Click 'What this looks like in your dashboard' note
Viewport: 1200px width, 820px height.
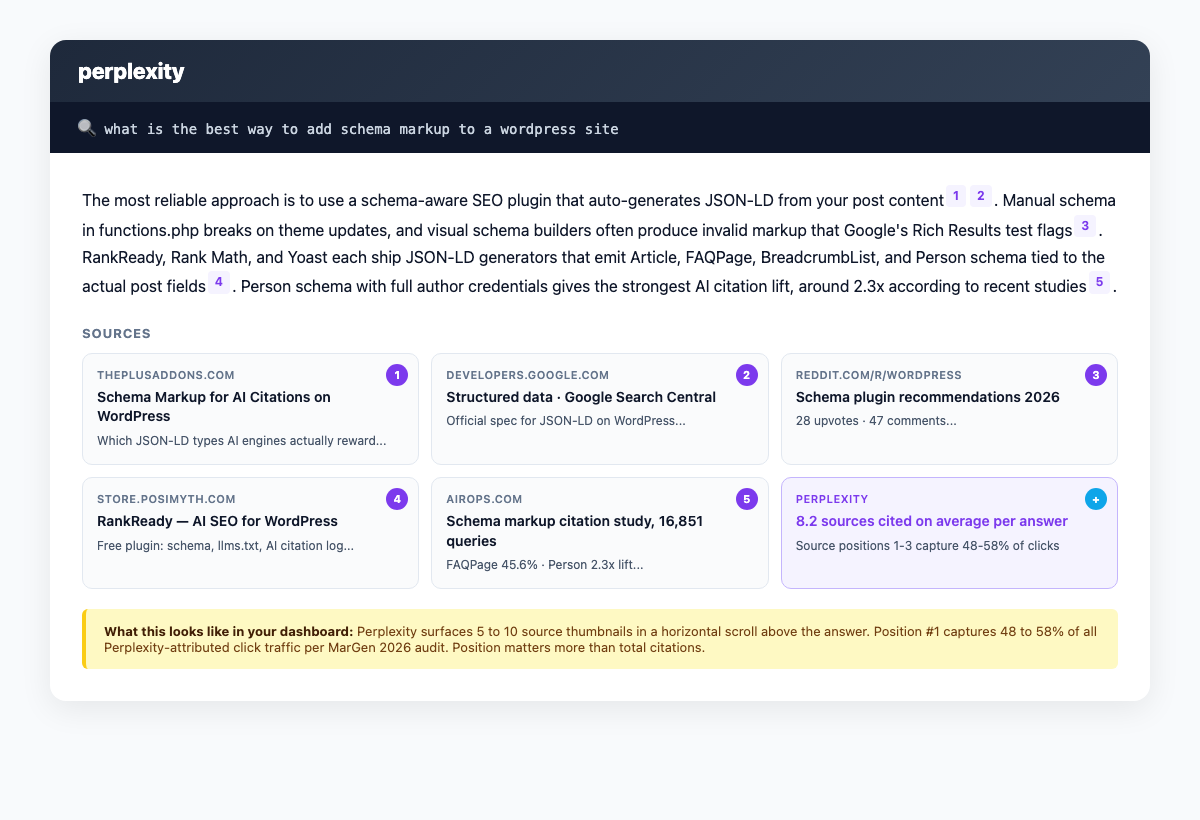600,639
